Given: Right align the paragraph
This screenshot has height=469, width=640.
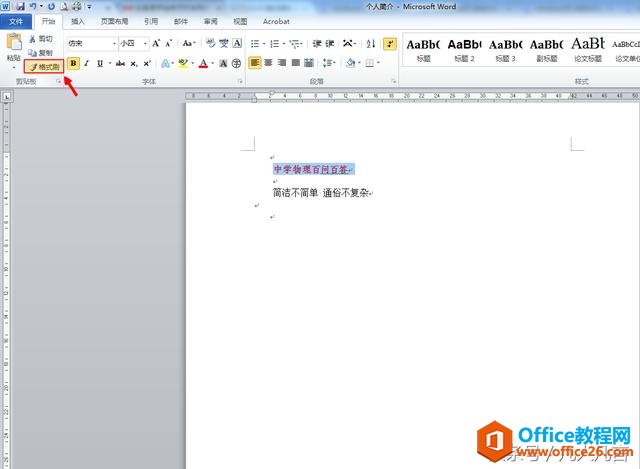Looking at the screenshot, I should (282, 63).
